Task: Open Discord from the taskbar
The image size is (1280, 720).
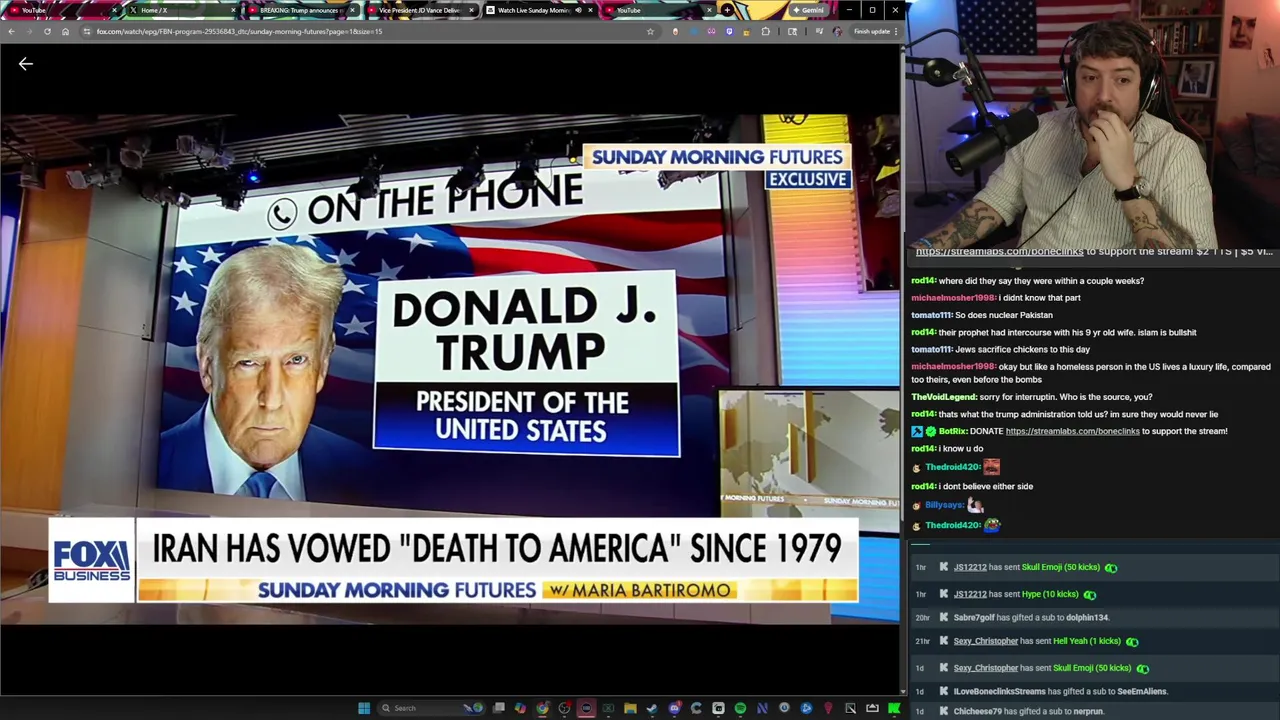Action: [675, 708]
